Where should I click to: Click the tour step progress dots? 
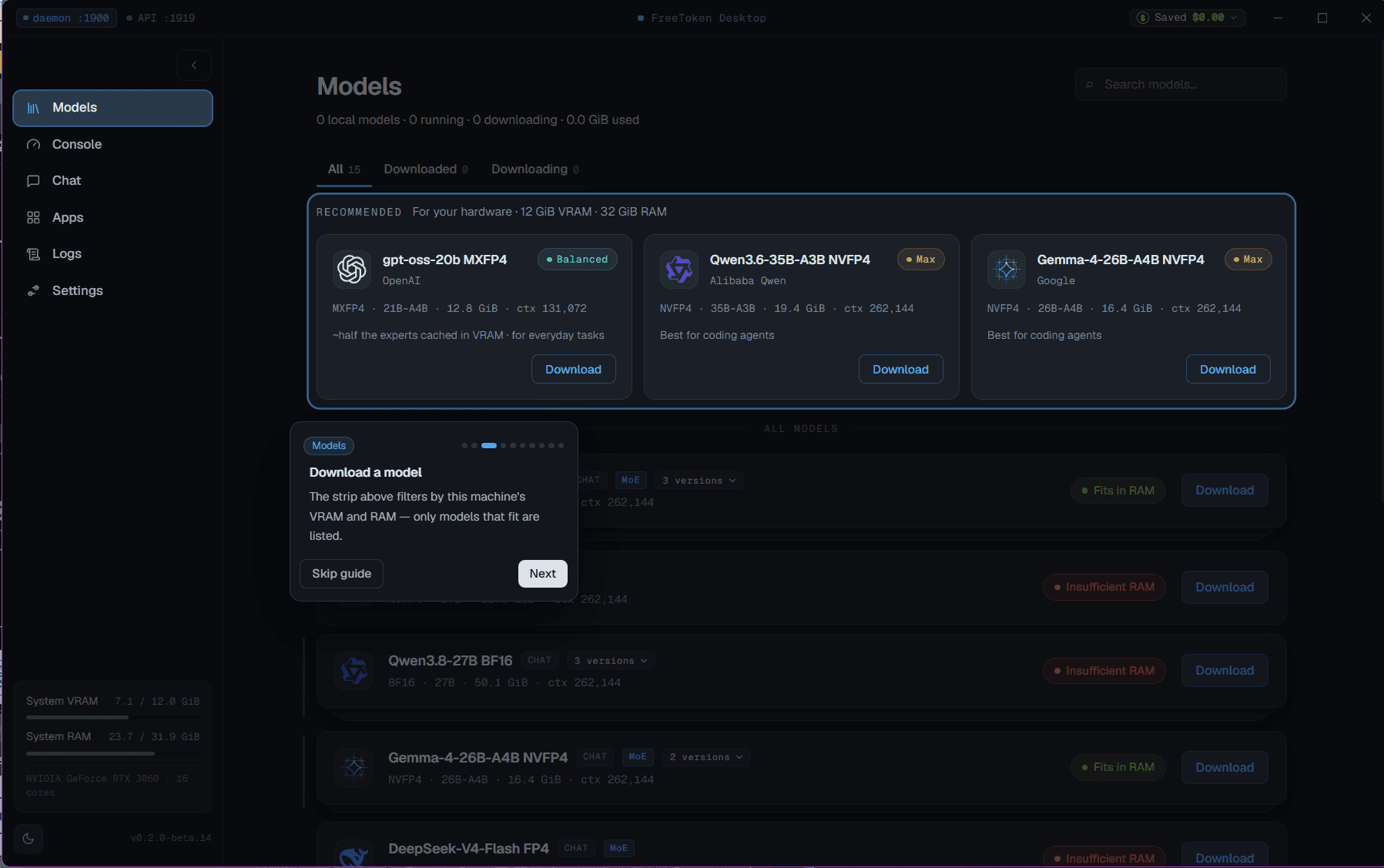tap(513, 446)
